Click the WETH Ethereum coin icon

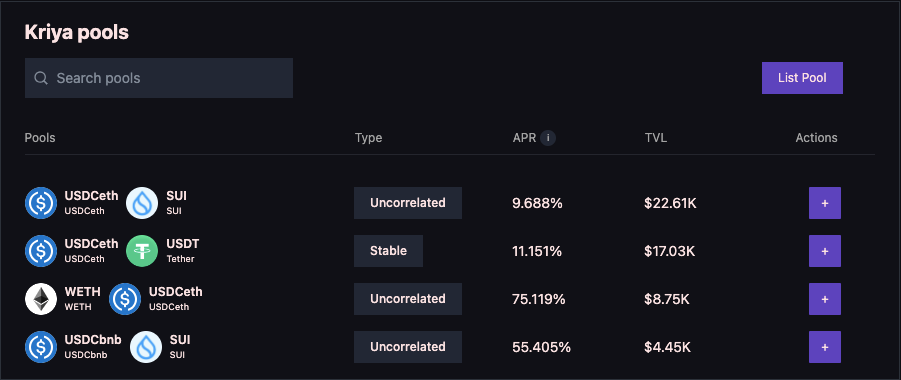point(41,299)
